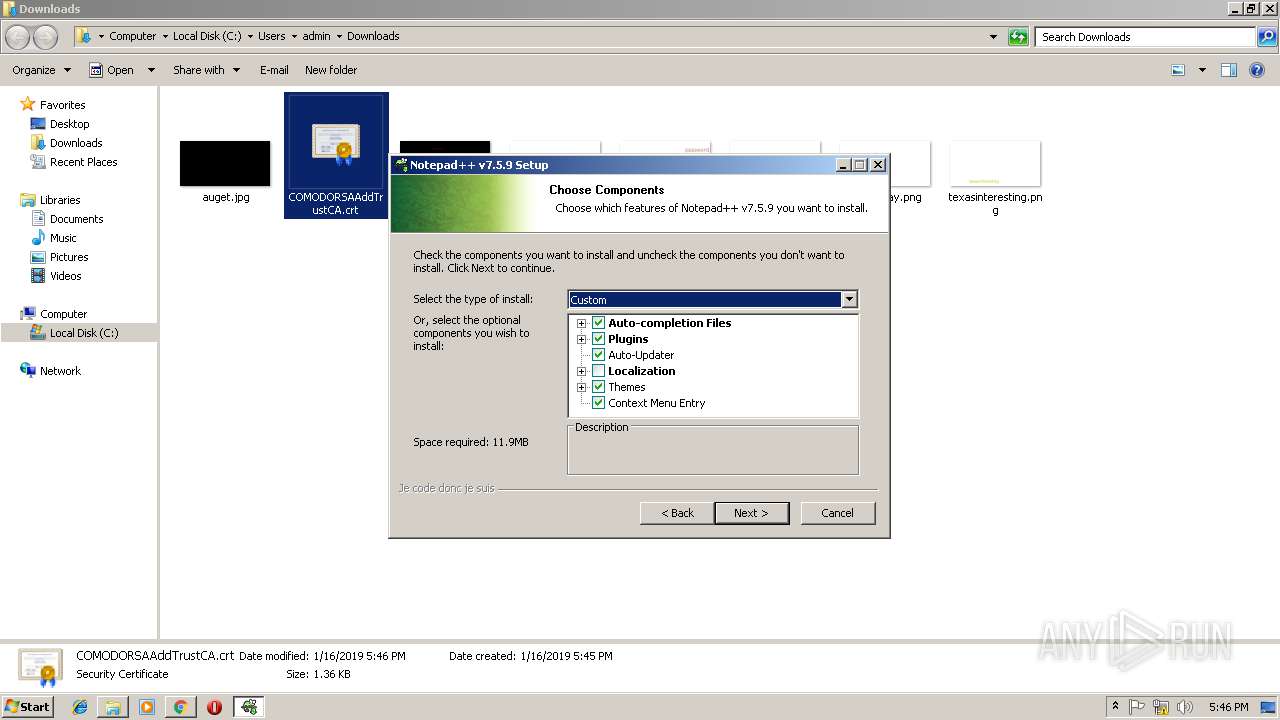Screen dimensions: 1280x720
Task: Open the Start menu
Action: (27, 707)
